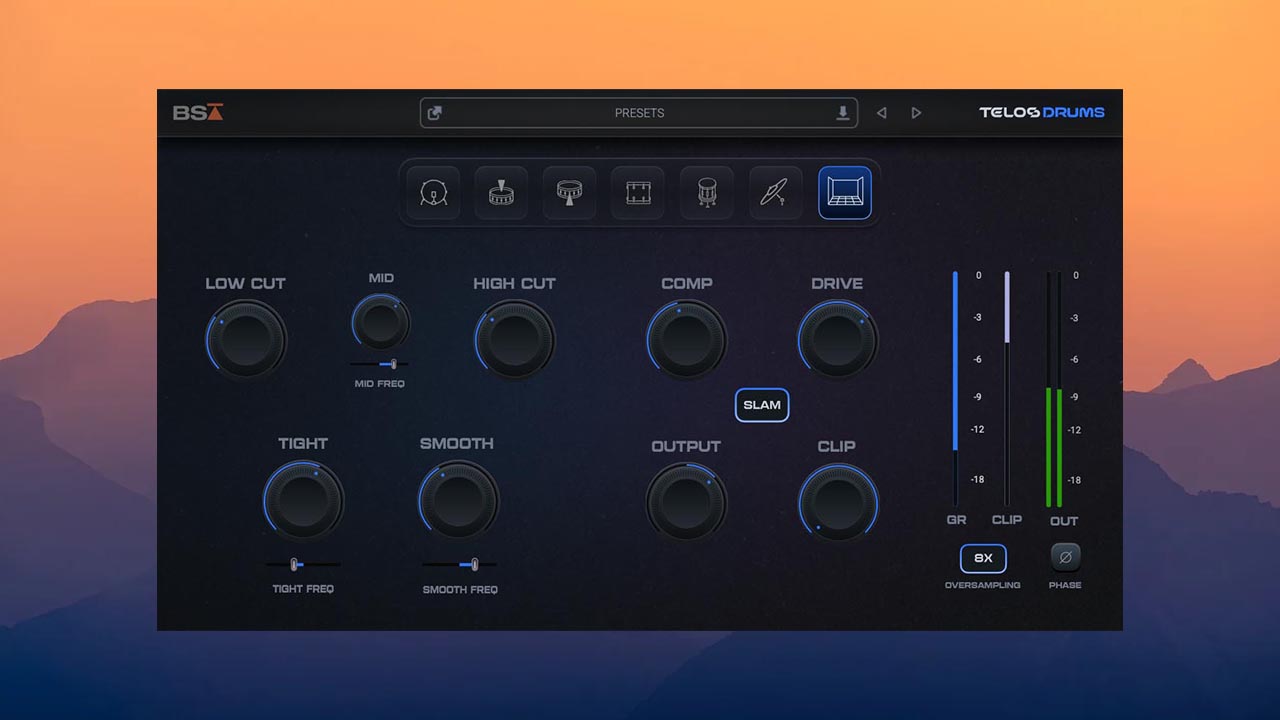Click the TELOS DRUMS title
The width and height of the screenshot is (1280, 720).
(x=1042, y=113)
